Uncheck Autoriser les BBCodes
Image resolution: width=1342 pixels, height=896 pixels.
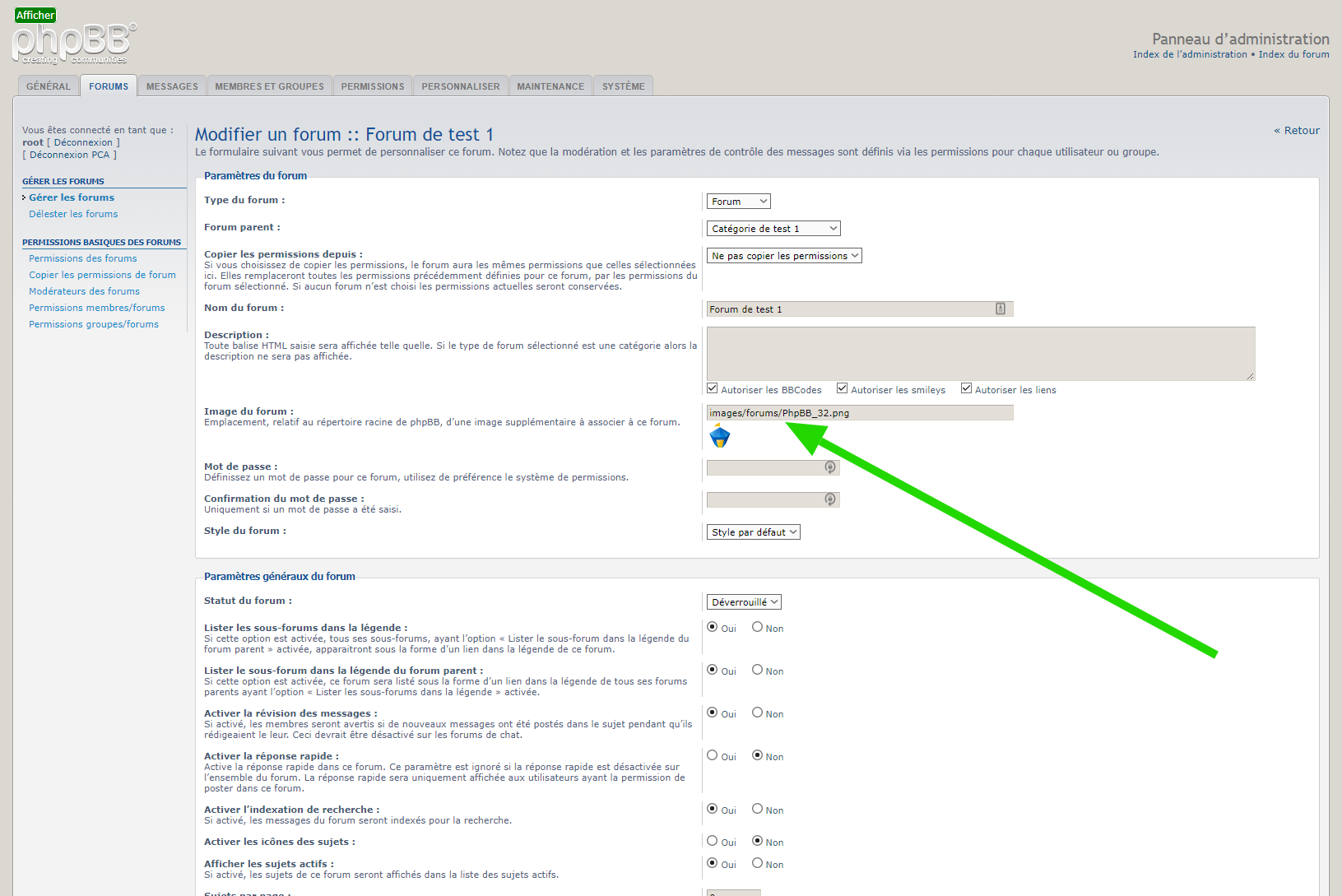point(713,388)
